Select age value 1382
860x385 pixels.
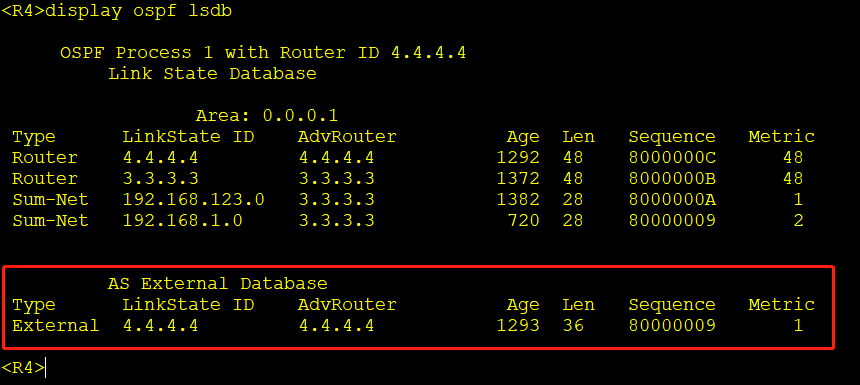tap(518, 200)
